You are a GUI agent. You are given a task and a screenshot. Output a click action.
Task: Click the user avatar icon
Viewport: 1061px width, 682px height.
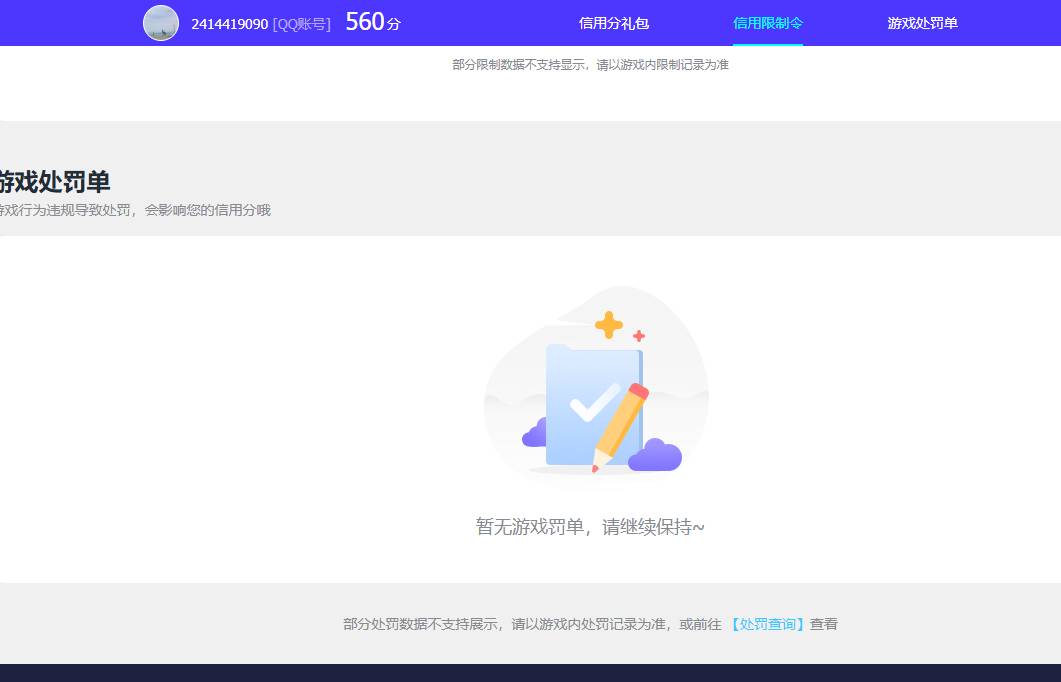click(x=161, y=22)
